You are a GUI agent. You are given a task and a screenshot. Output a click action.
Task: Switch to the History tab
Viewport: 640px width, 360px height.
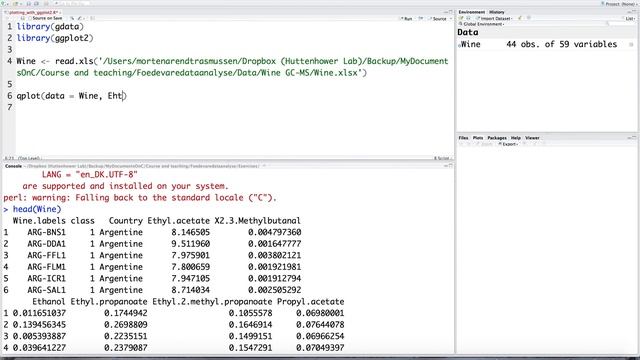pyautogui.click(x=497, y=12)
